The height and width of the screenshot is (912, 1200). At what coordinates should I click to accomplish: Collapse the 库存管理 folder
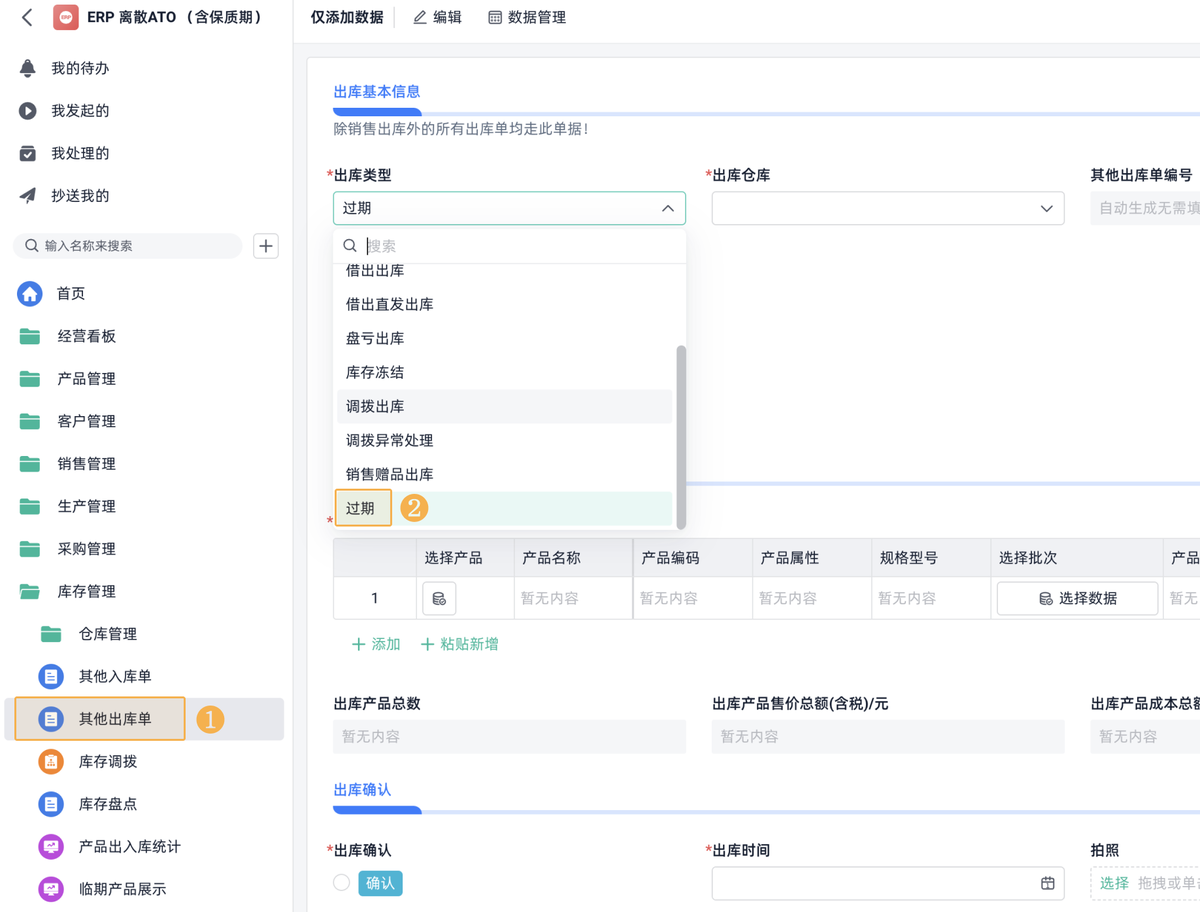pos(30,592)
